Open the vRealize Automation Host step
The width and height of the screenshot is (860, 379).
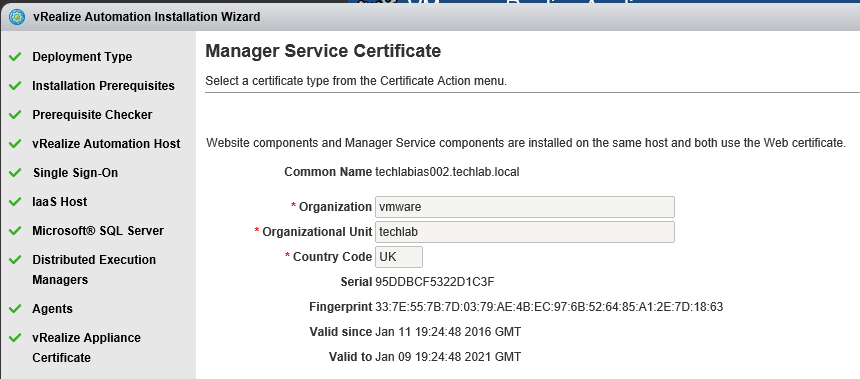[106, 144]
